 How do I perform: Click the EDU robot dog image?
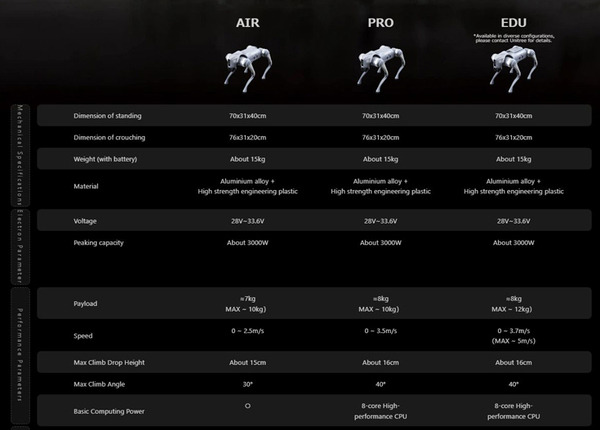[513, 71]
